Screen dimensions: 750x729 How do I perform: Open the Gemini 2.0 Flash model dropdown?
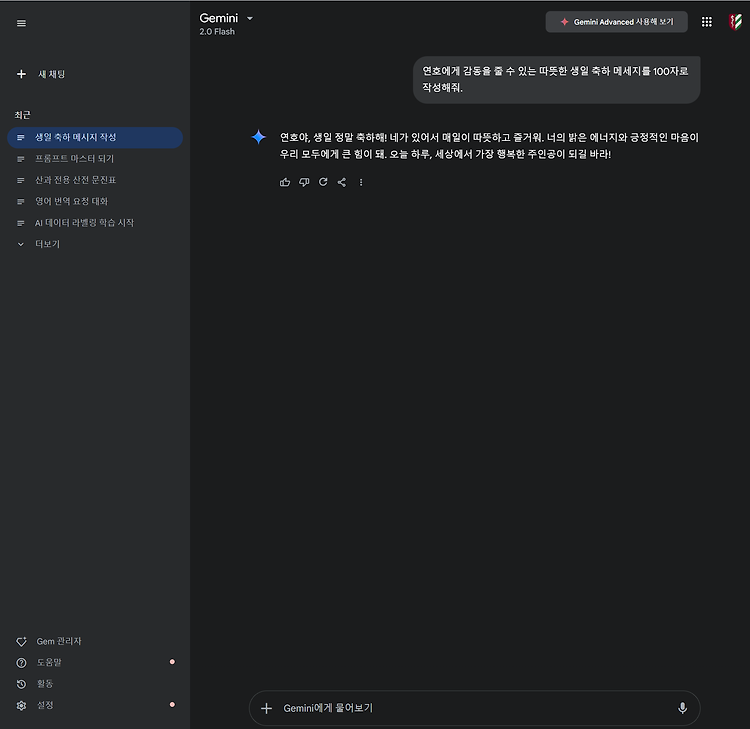click(x=226, y=23)
